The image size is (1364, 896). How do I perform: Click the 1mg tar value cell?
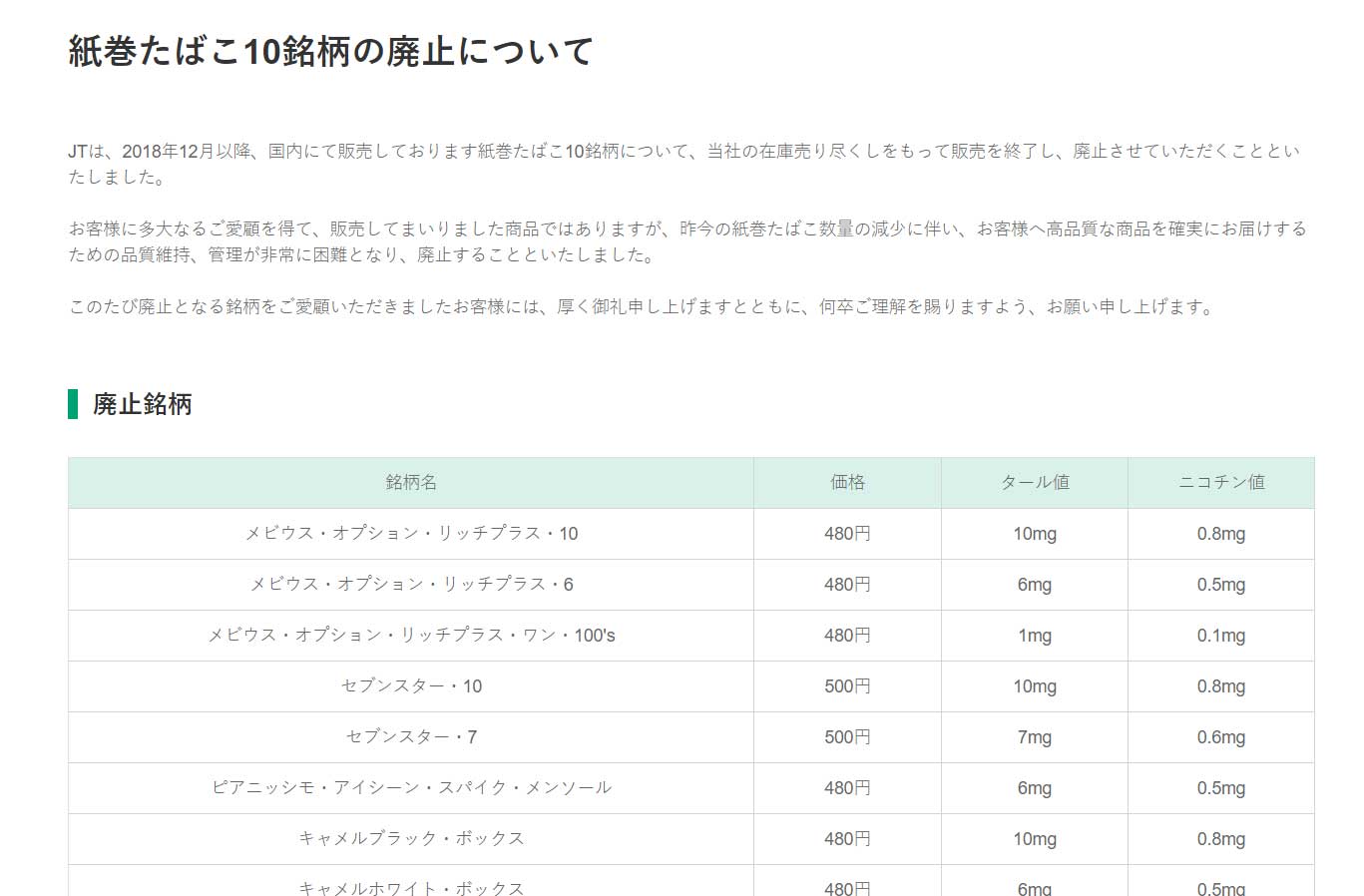coord(1035,636)
